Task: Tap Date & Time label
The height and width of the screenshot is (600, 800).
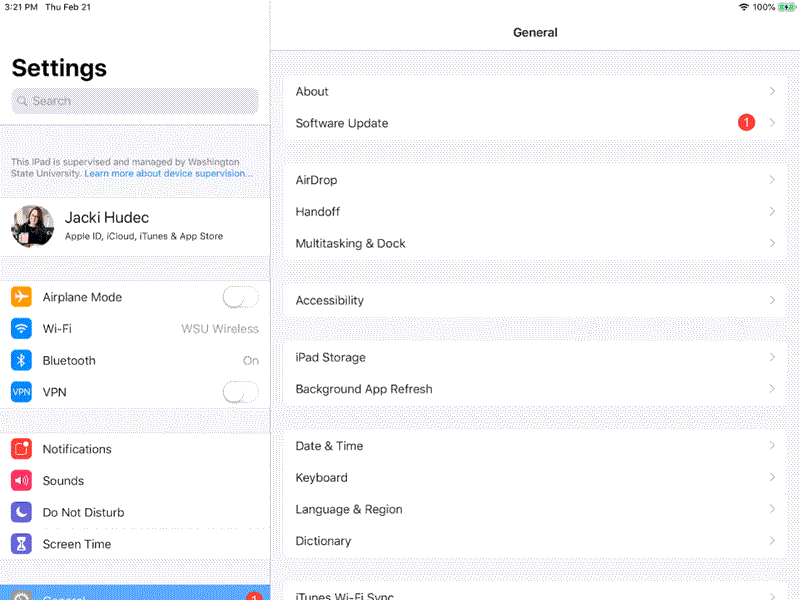Action: point(329,446)
